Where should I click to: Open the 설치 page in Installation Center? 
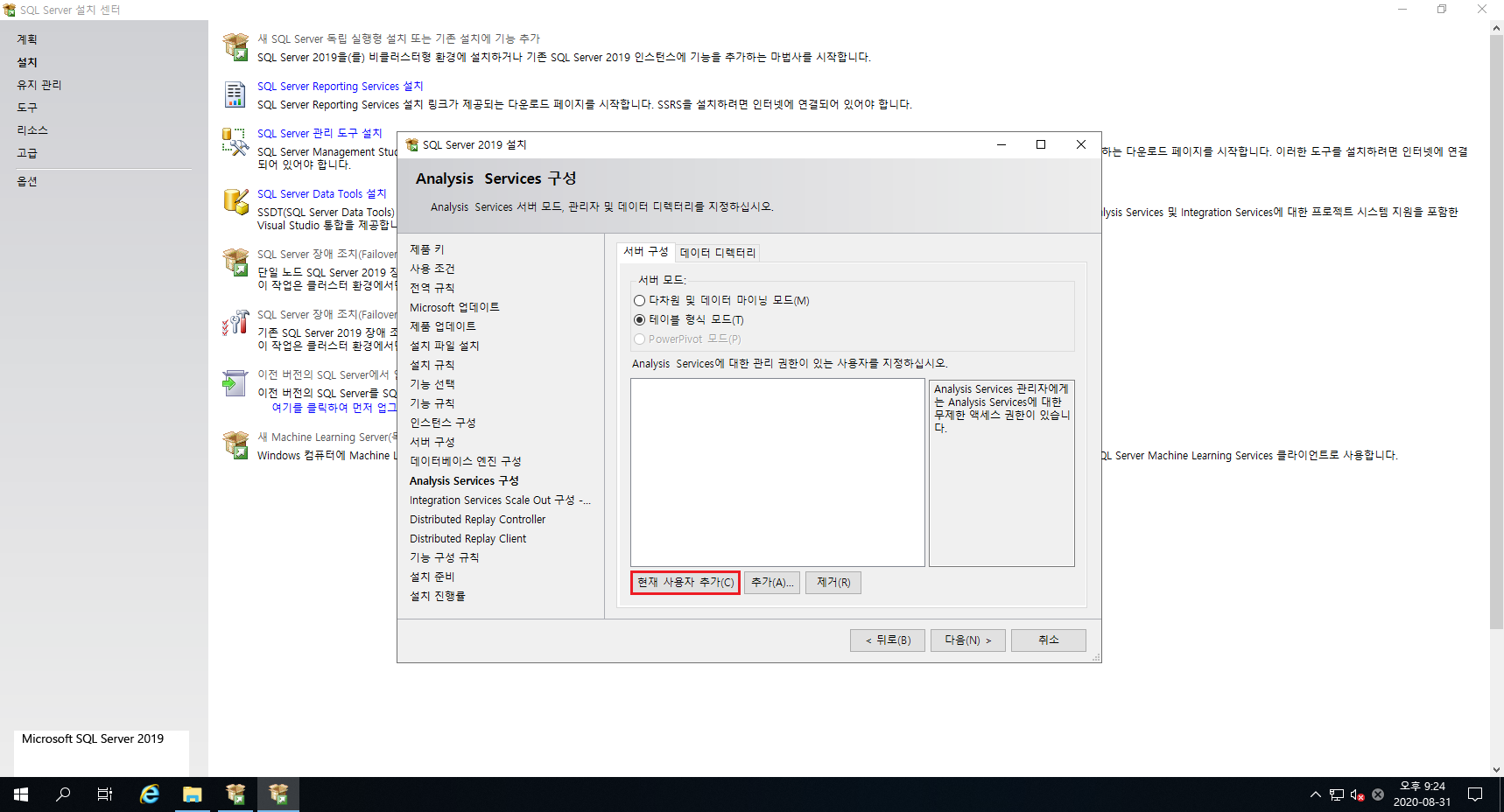[27, 62]
